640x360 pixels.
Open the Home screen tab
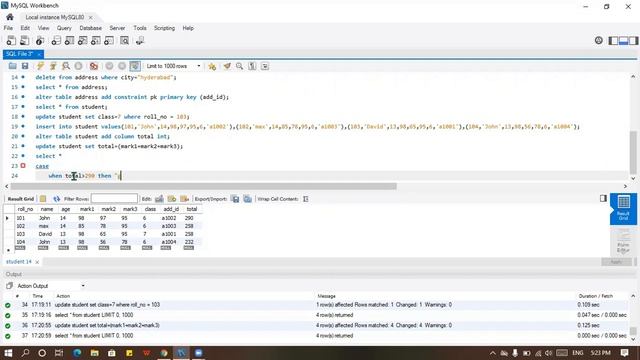click(10, 17)
